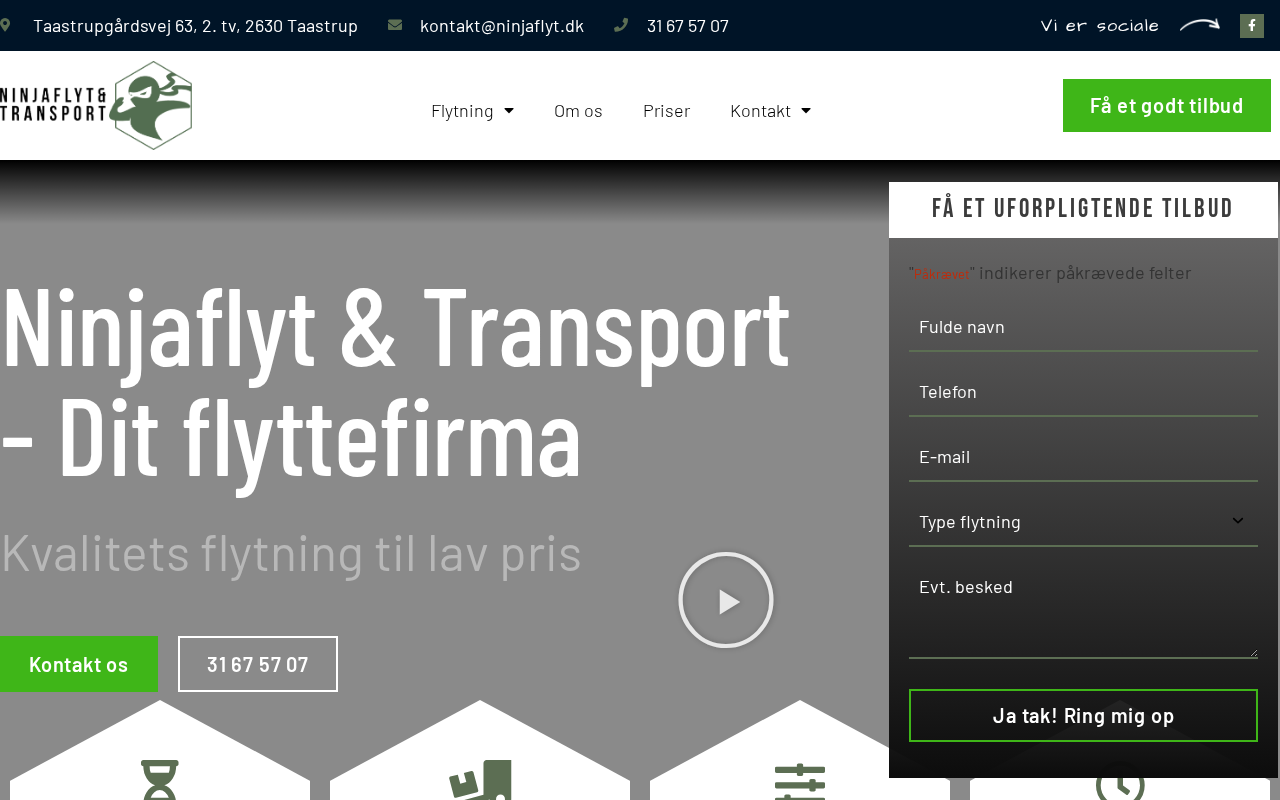
Task: Click the Taastrupgårdsvej address text
Action: click(195, 26)
